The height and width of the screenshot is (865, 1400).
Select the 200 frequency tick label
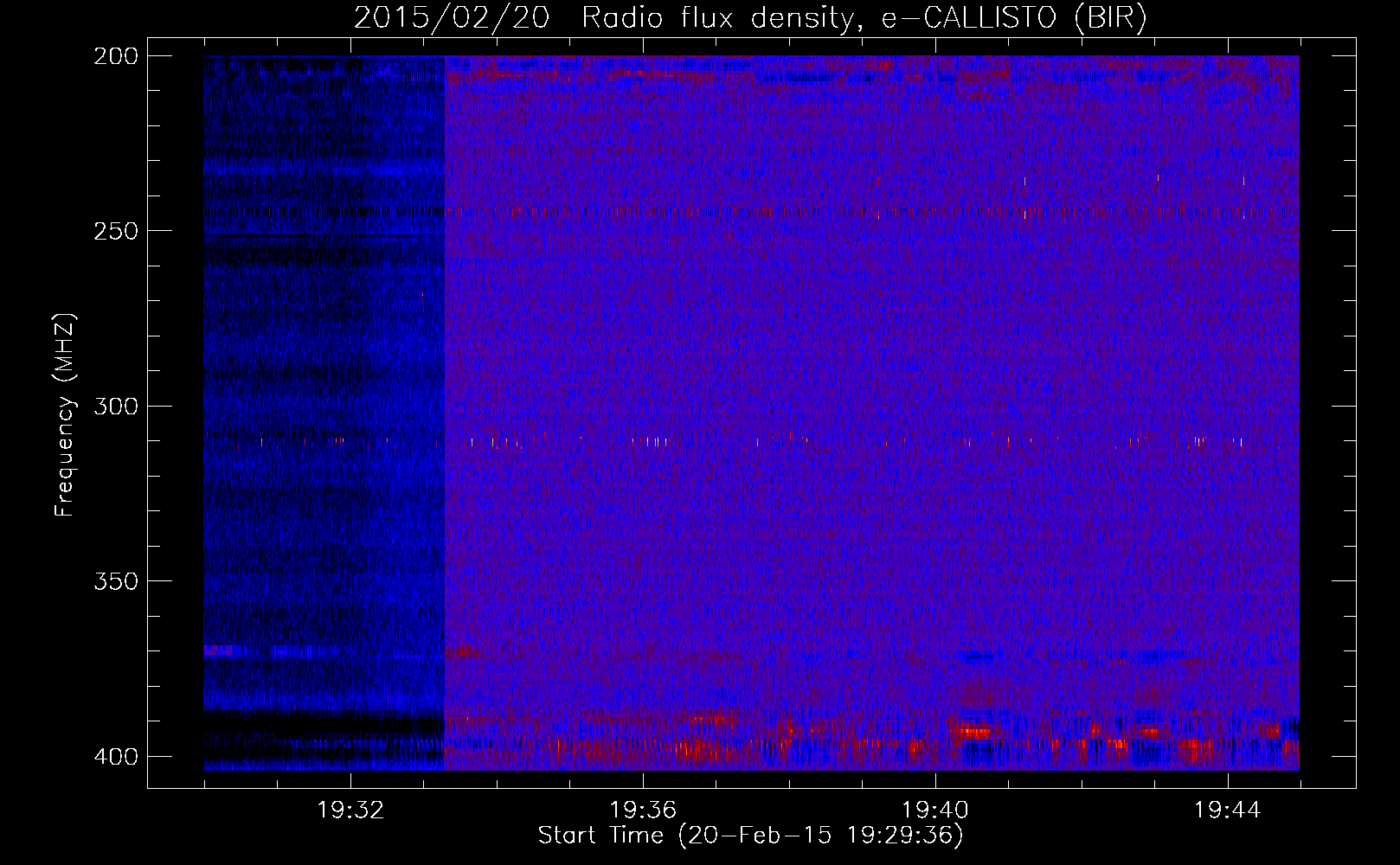pyautogui.click(x=116, y=56)
